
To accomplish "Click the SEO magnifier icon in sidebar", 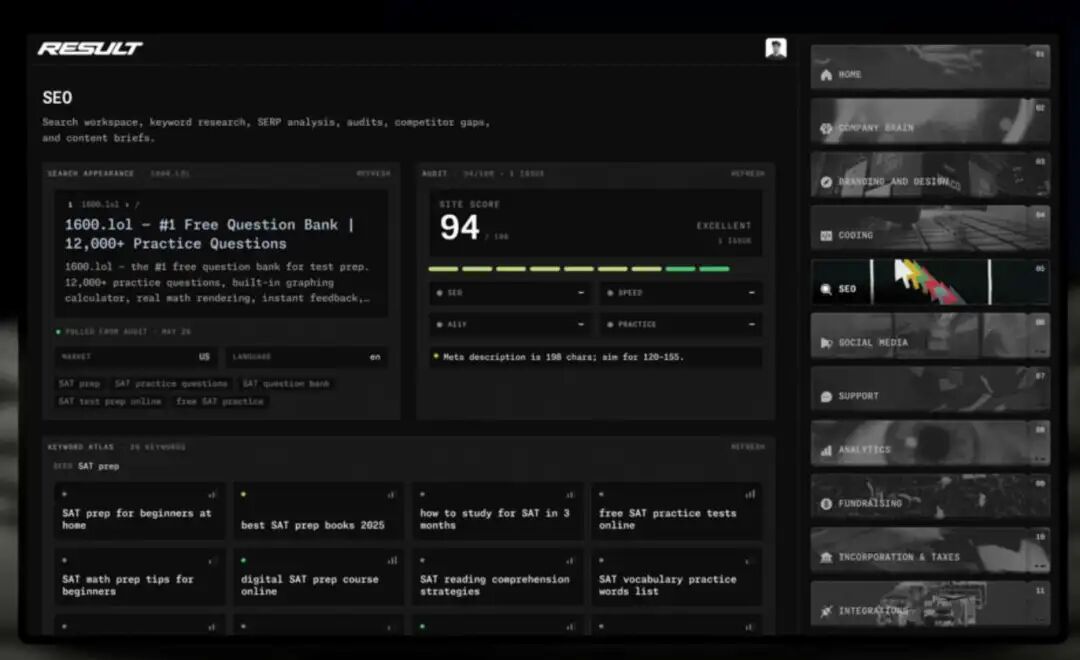I will click(826, 289).
